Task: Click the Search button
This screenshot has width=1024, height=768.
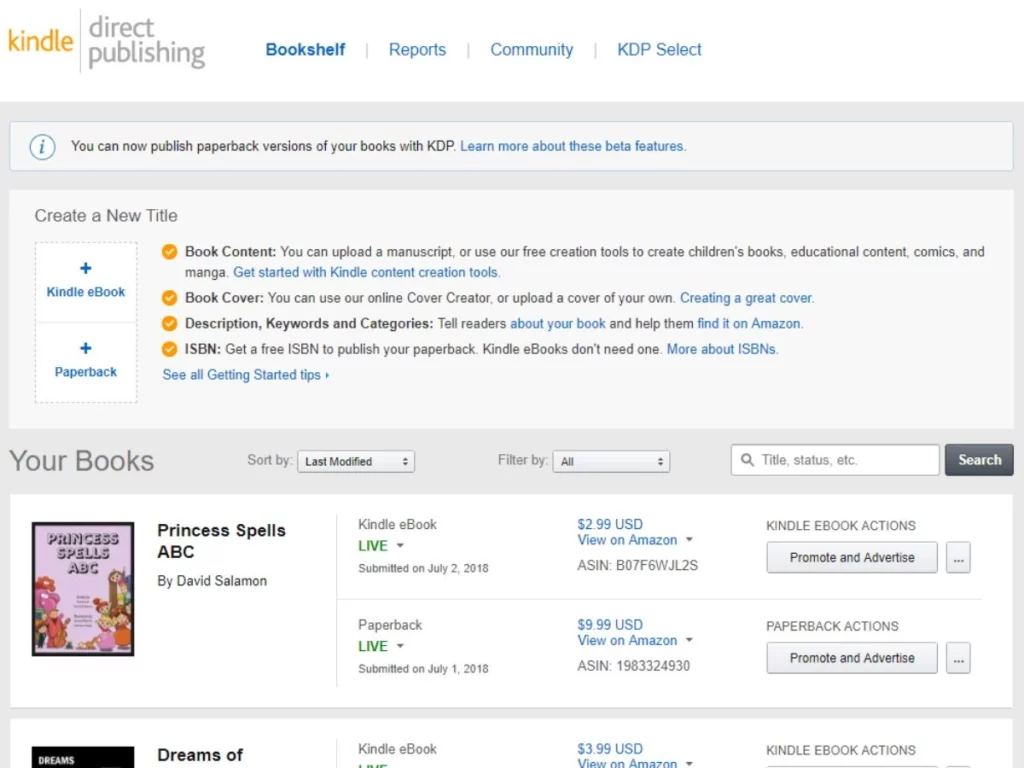Action: point(979,460)
